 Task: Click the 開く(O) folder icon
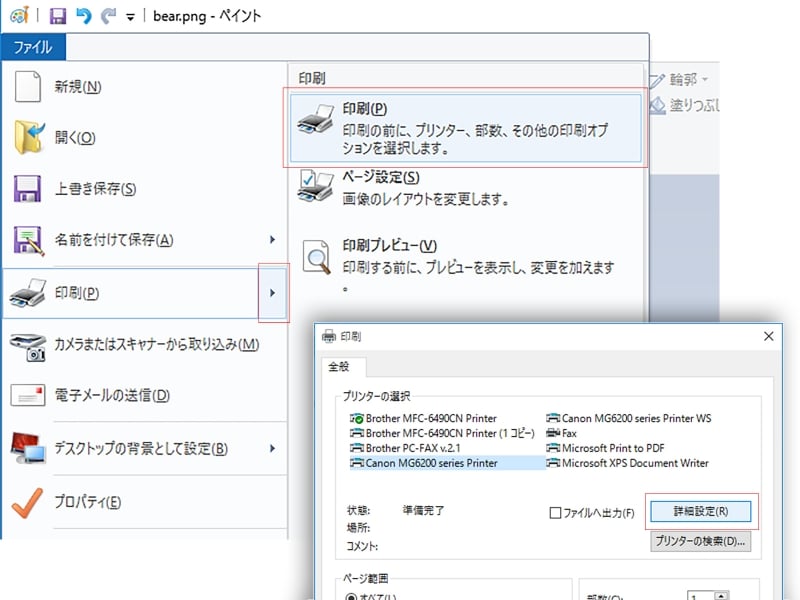click(29, 137)
